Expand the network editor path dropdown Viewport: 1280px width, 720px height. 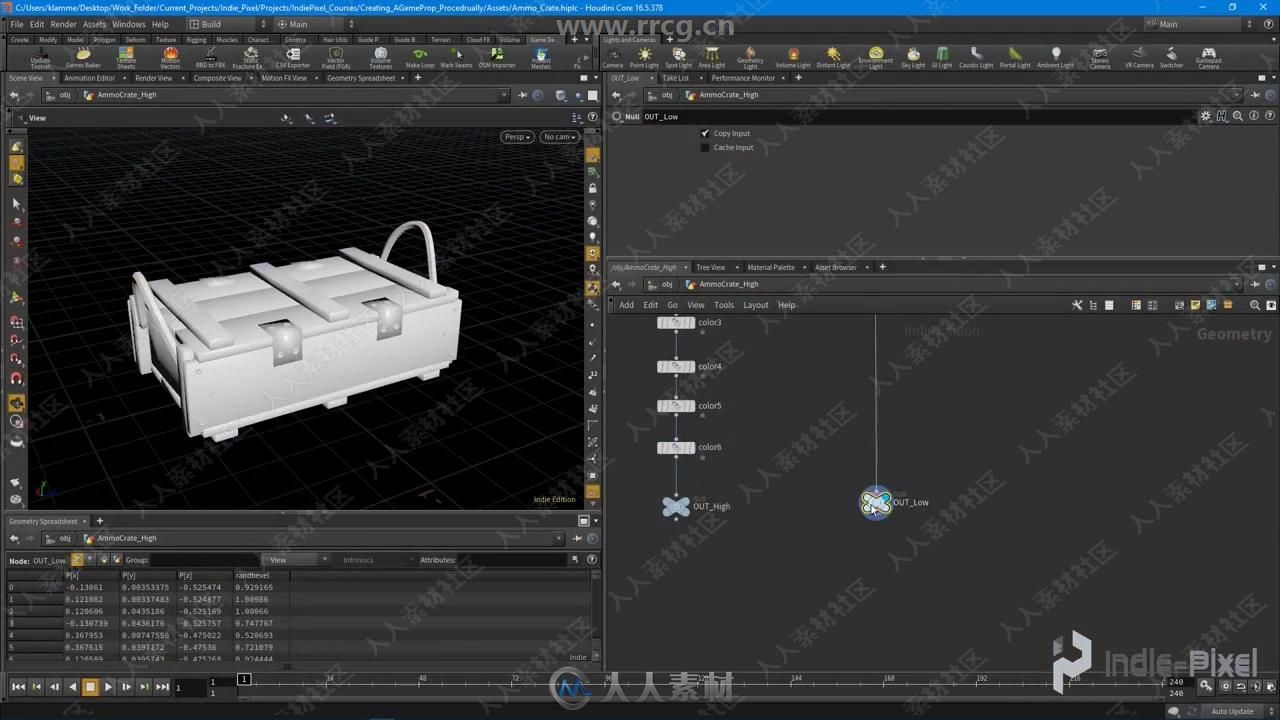point(1236,284)
